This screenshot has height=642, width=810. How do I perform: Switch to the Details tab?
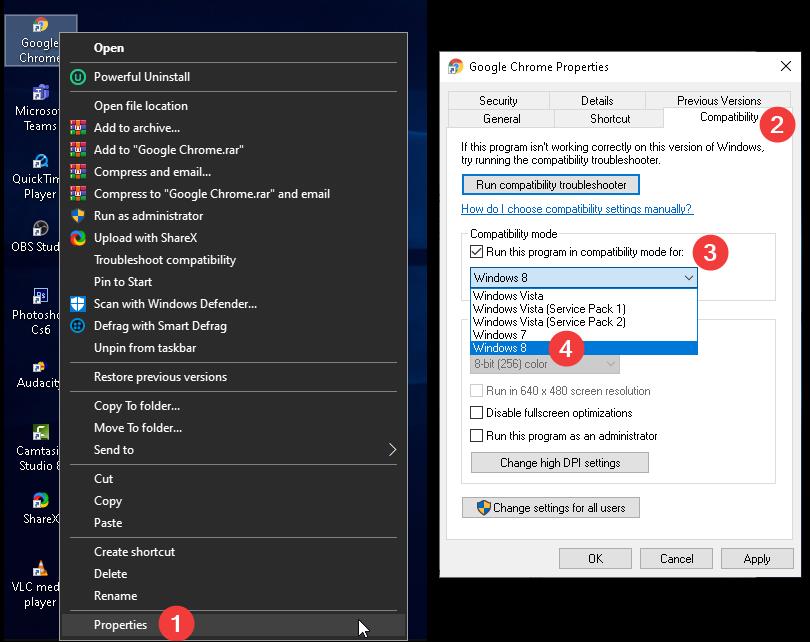(597, 100)
